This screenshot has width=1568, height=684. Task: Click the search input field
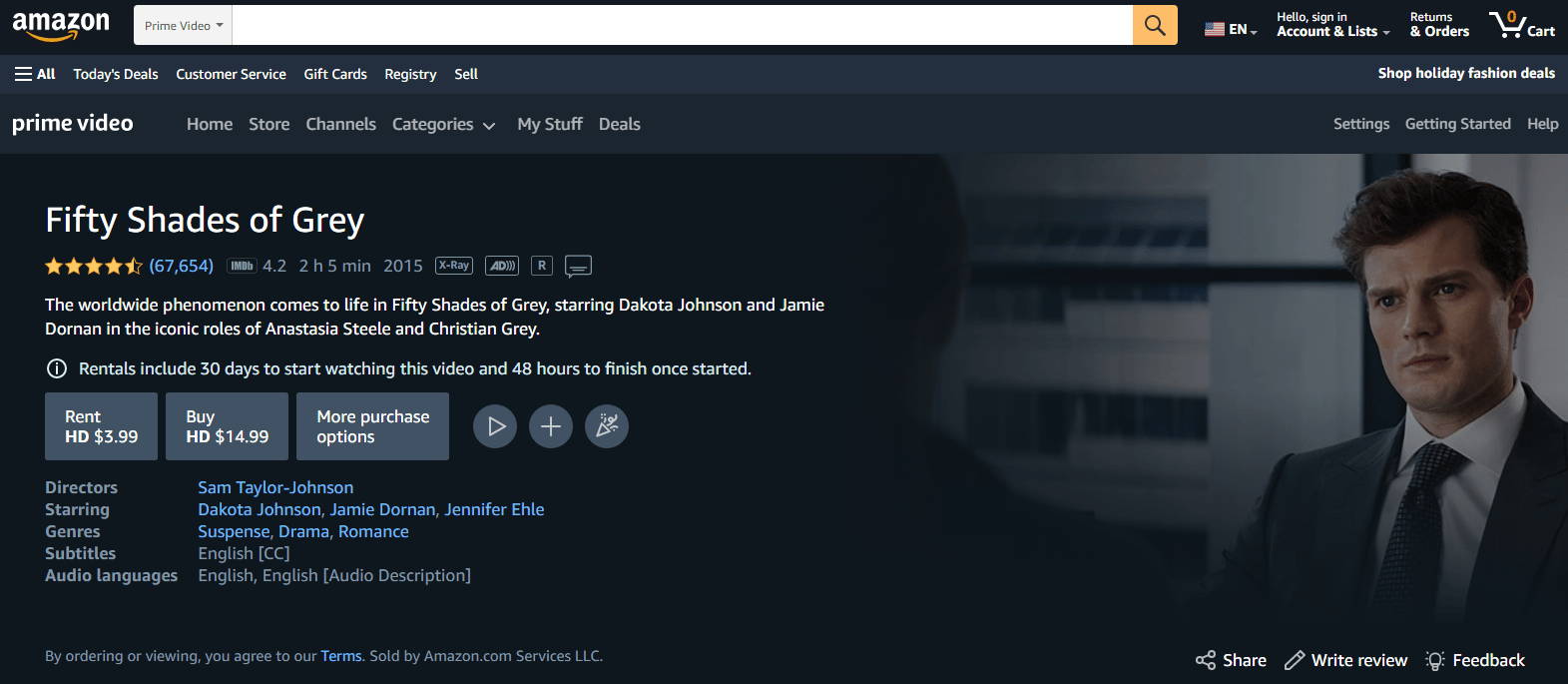click(683, 25)
